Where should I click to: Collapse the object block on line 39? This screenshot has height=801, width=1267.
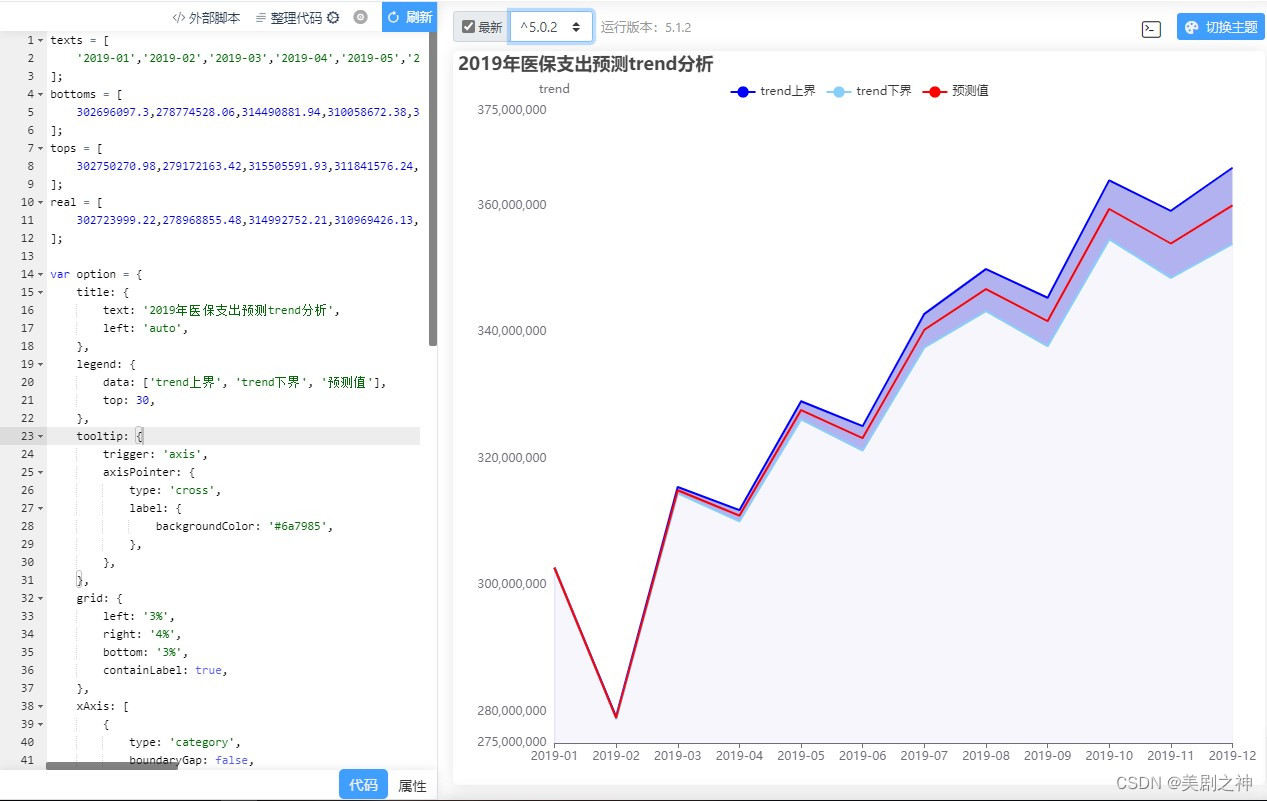click(41, 724)
